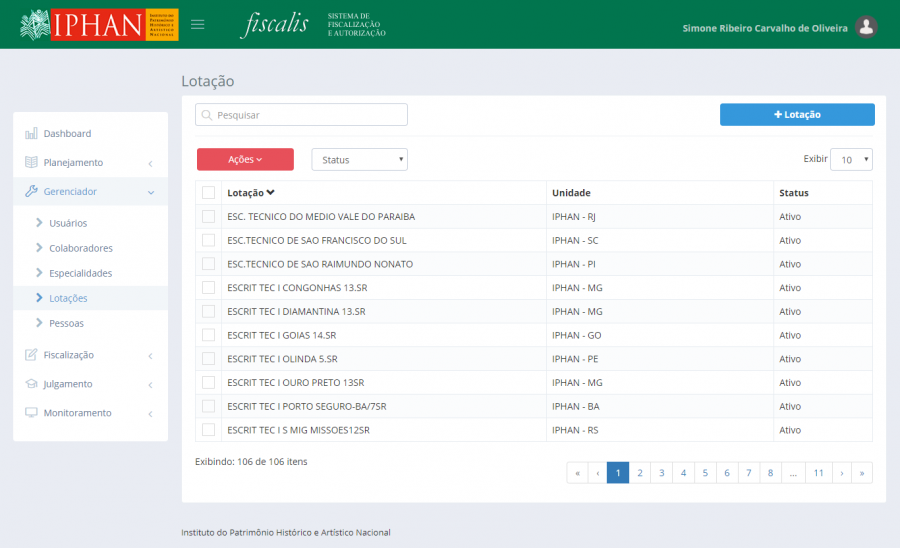Open Usuários in the sidebar submenu
Image resolution: width=900 pixels, height=548 pixels.
68,223
